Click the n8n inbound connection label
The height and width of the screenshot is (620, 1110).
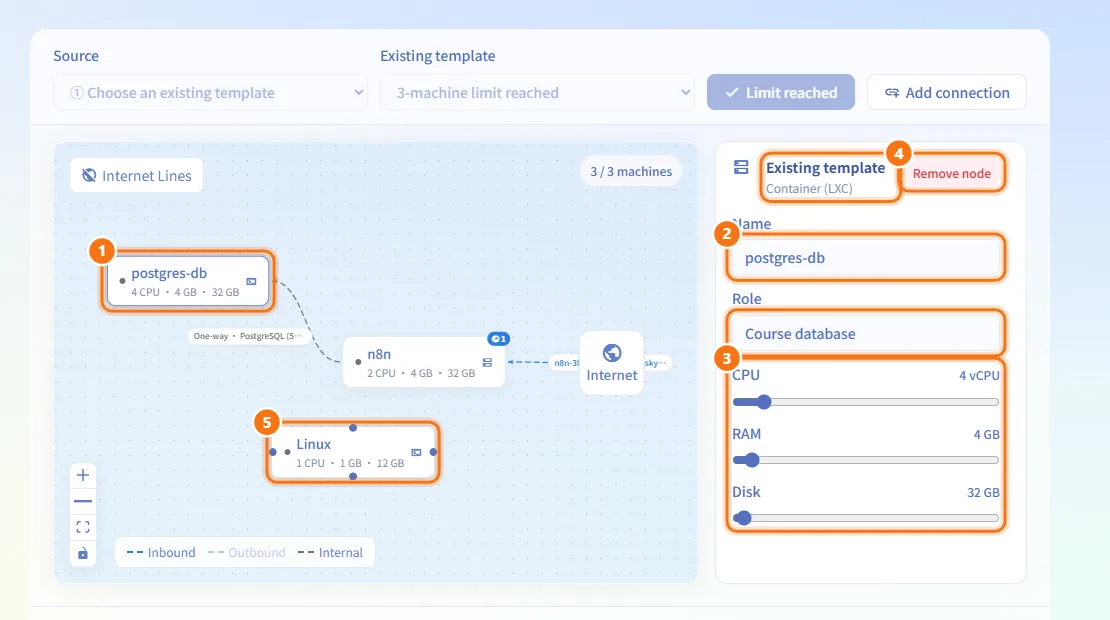pyautogui.click(x=566, y=363)
